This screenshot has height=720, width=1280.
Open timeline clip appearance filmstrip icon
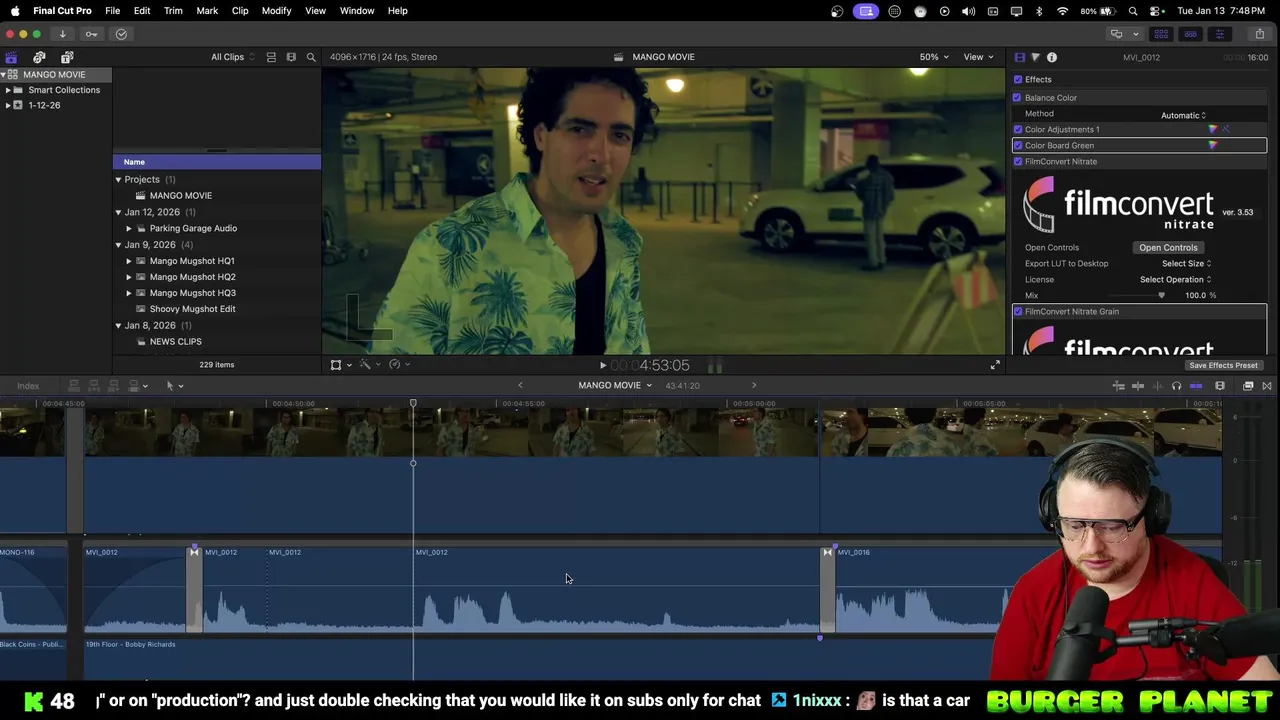click(1220, 386)
